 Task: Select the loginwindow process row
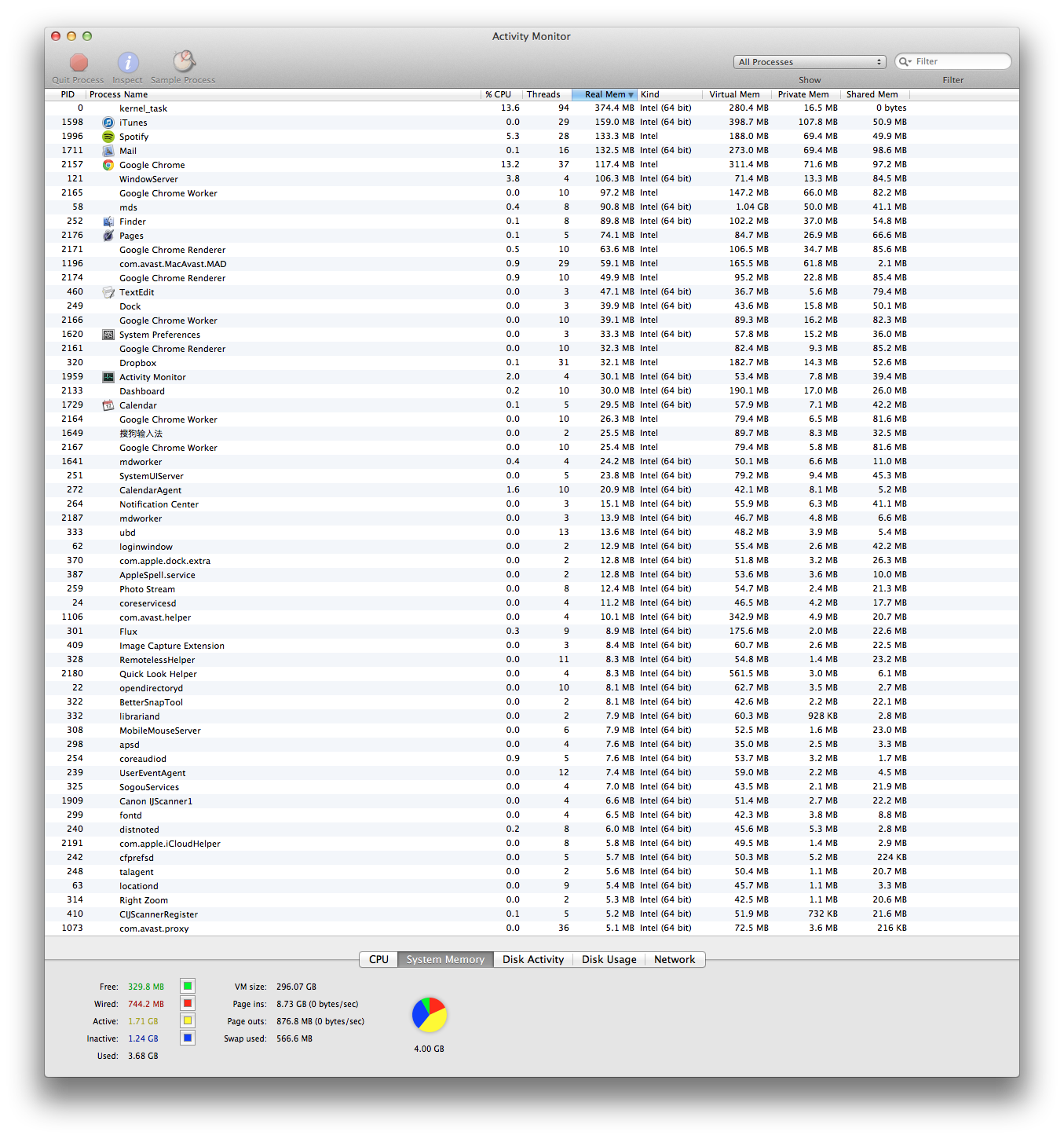532,547
